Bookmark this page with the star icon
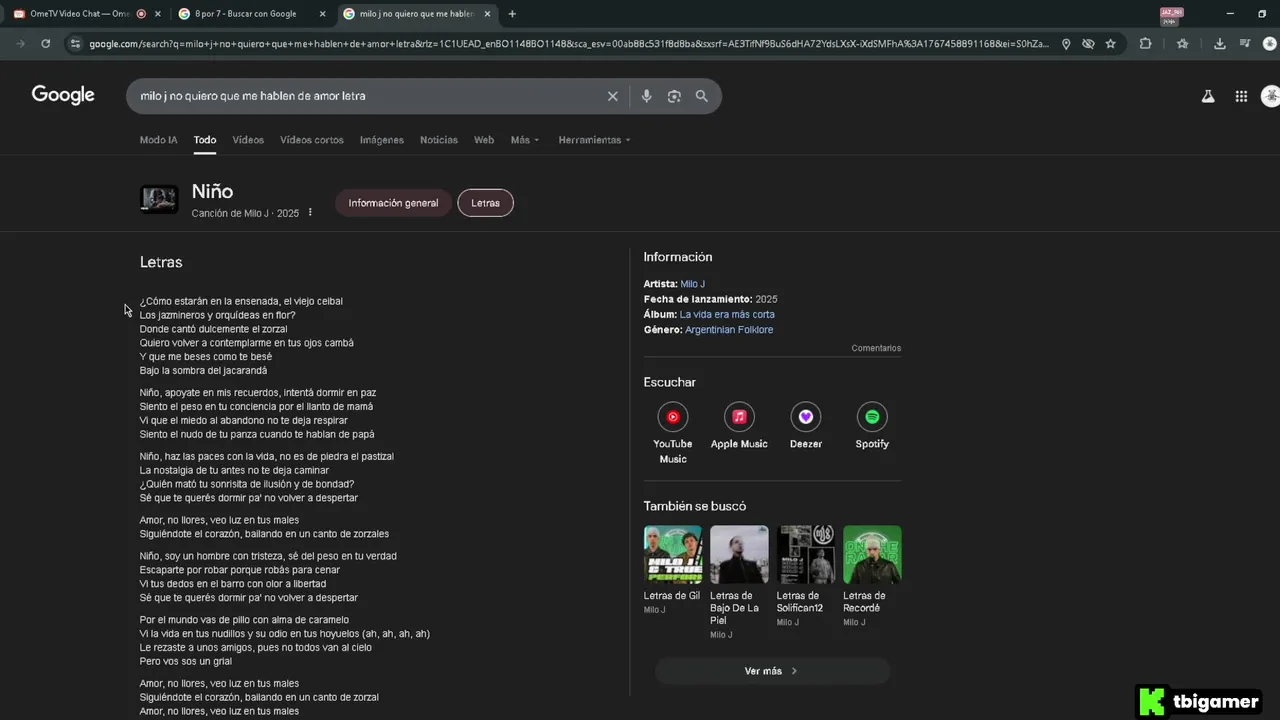The width and height of the screenshot is (1280, 720). (1110, 44)
